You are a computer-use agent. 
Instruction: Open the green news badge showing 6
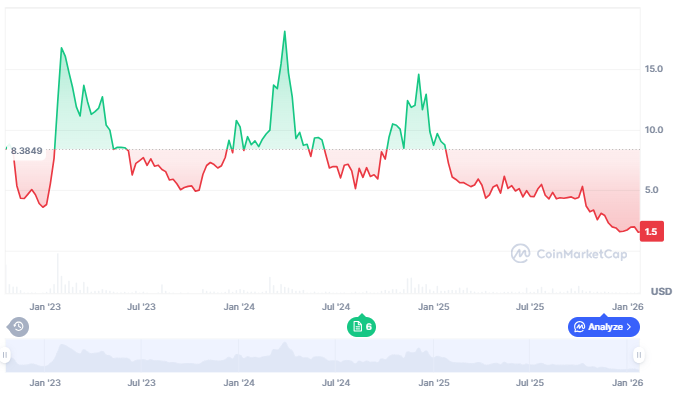(361, 327)
